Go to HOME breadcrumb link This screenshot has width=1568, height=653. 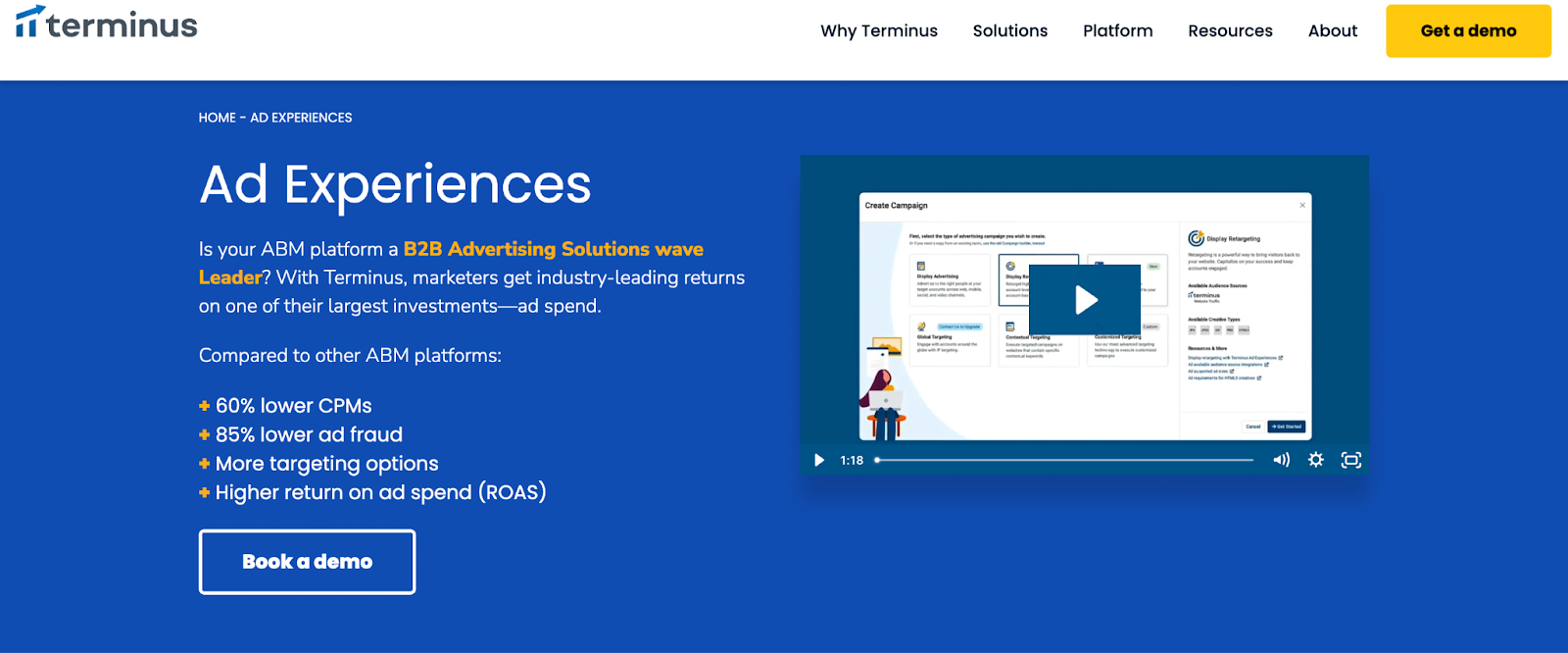(217, 118)
